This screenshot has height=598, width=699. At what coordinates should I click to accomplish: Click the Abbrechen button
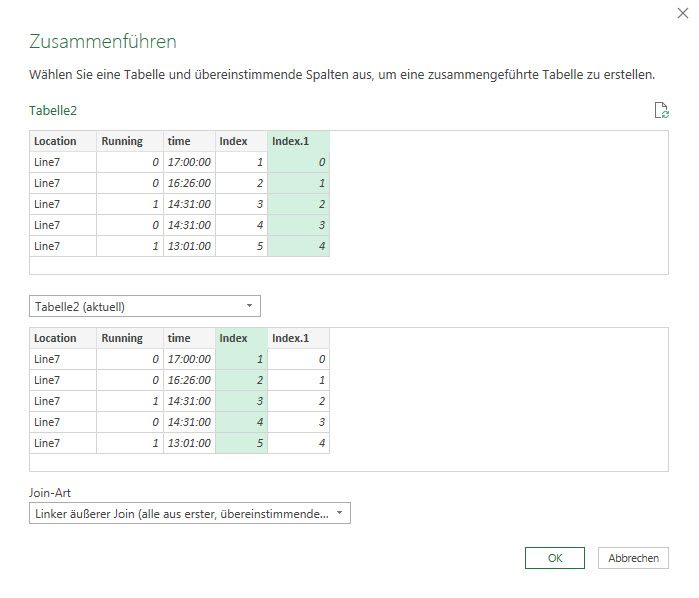[633, 558]
